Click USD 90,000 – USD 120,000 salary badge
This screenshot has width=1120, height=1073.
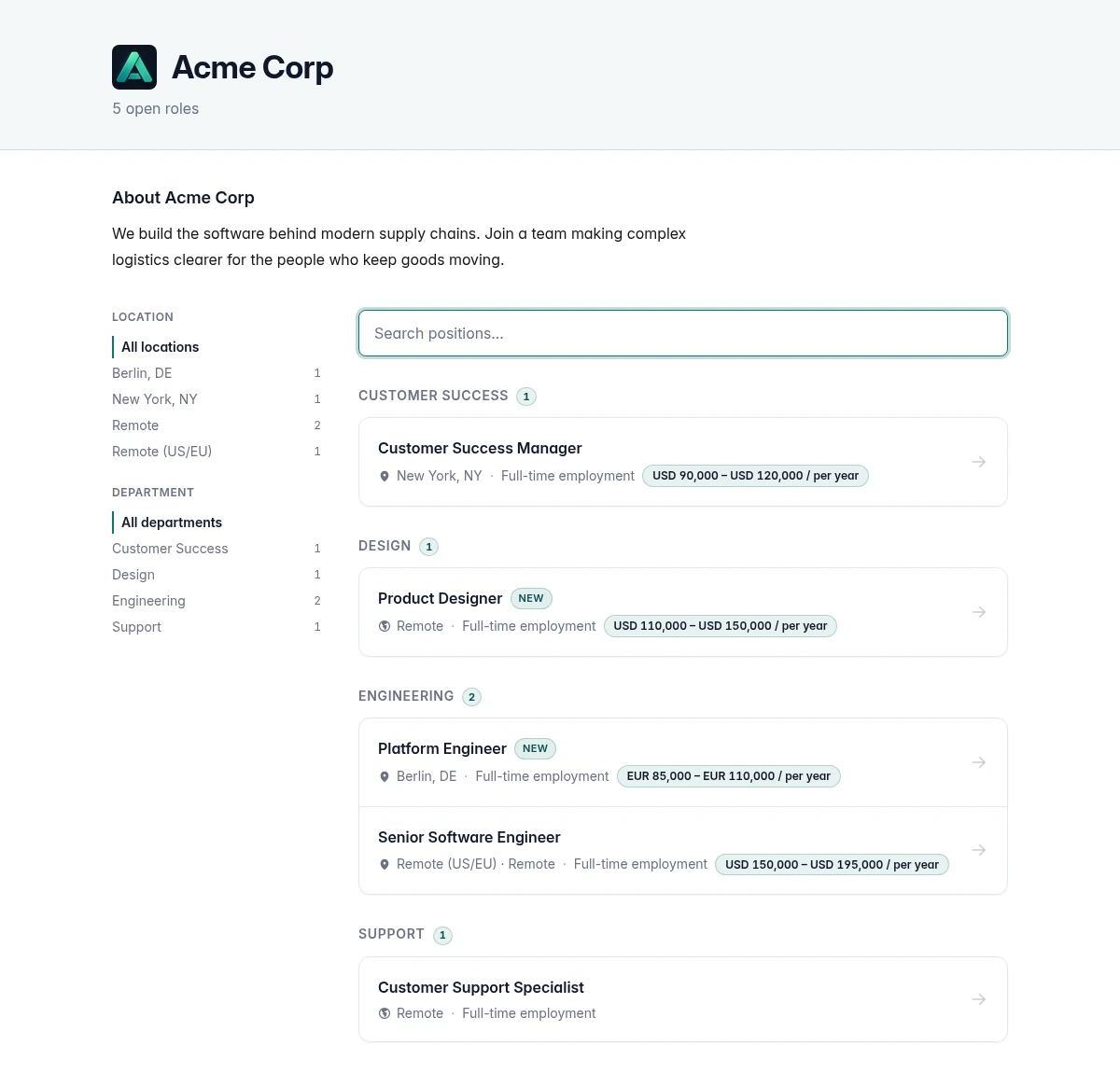(x=755, y=476)
